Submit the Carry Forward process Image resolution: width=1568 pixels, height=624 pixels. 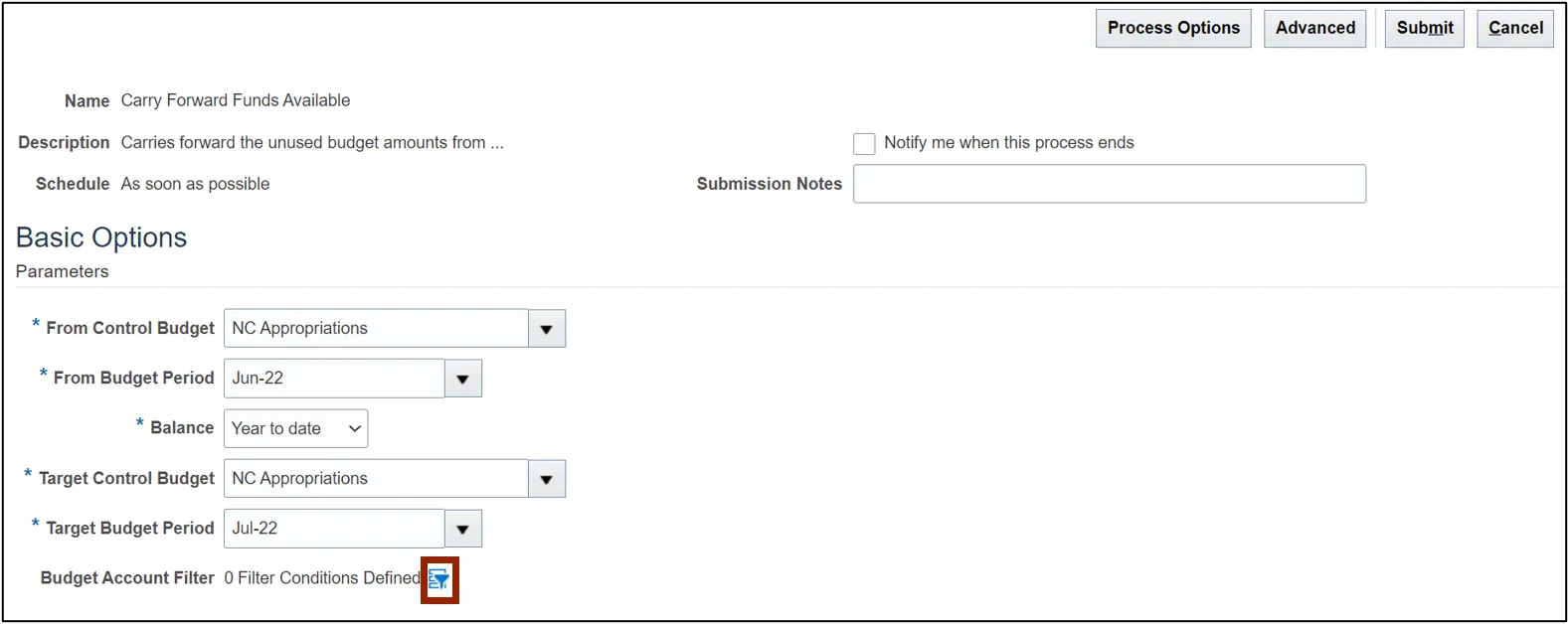tap(1424, 28)
